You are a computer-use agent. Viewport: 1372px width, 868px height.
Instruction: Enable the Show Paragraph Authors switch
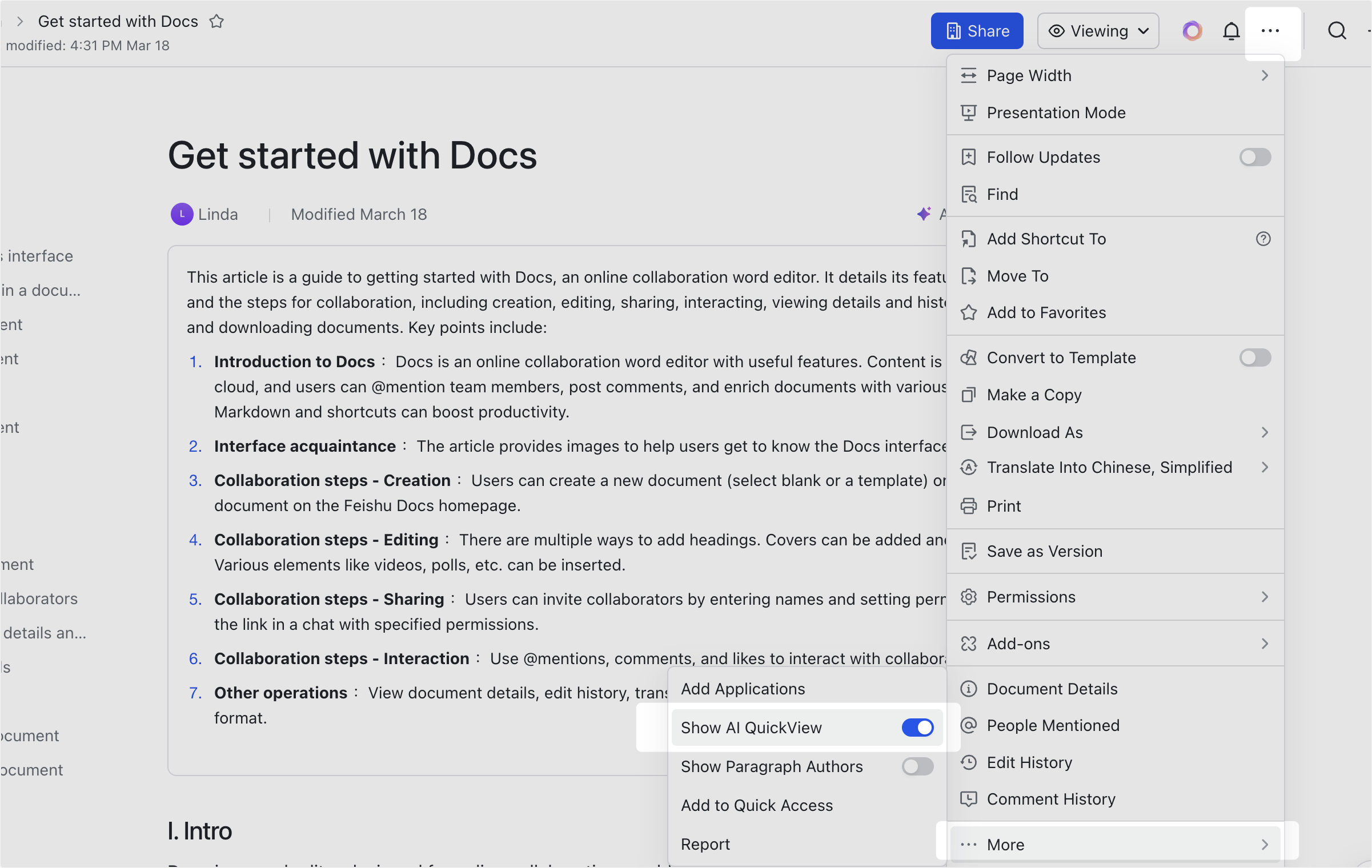point(917,766)
